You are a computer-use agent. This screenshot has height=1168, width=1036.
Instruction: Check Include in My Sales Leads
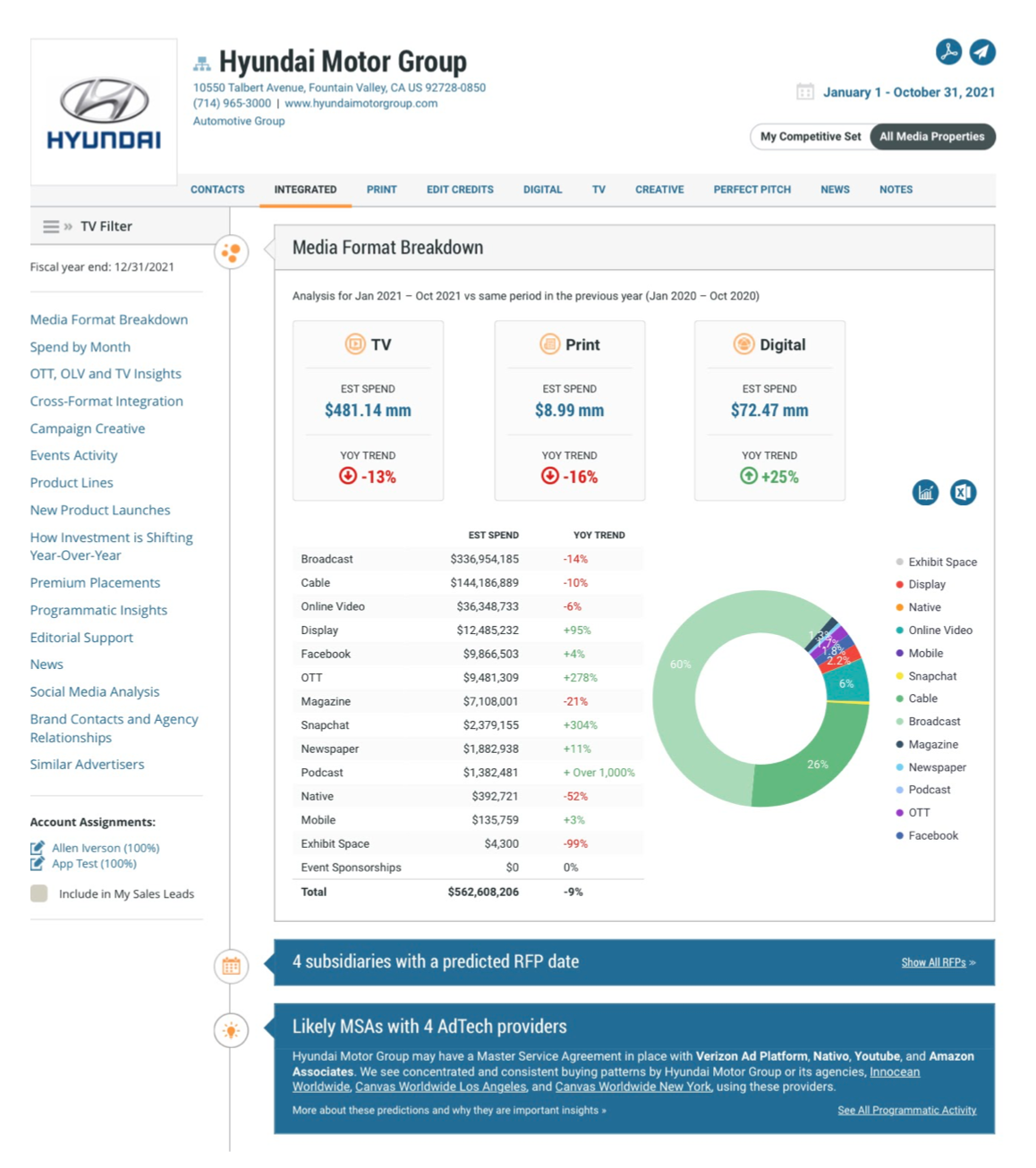tap(38, 893)
